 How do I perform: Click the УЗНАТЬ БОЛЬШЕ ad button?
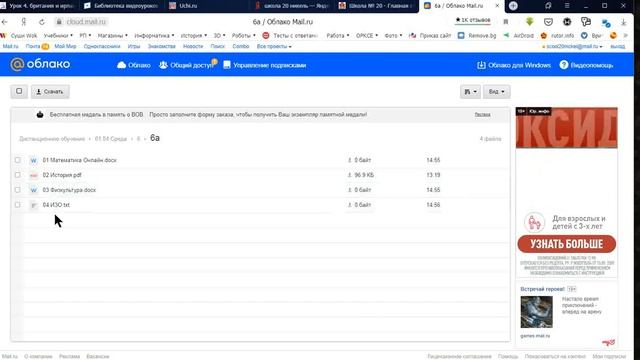coord(567,244)
